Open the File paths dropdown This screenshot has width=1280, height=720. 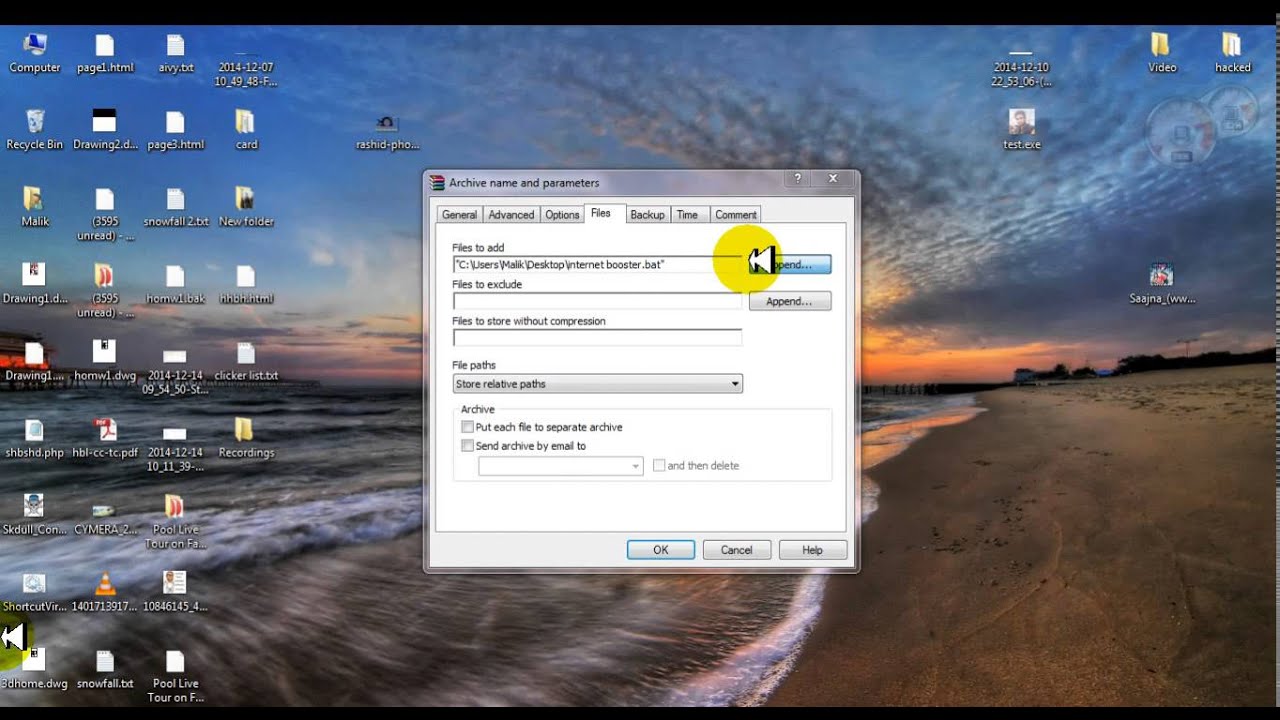tap(597, 384)
